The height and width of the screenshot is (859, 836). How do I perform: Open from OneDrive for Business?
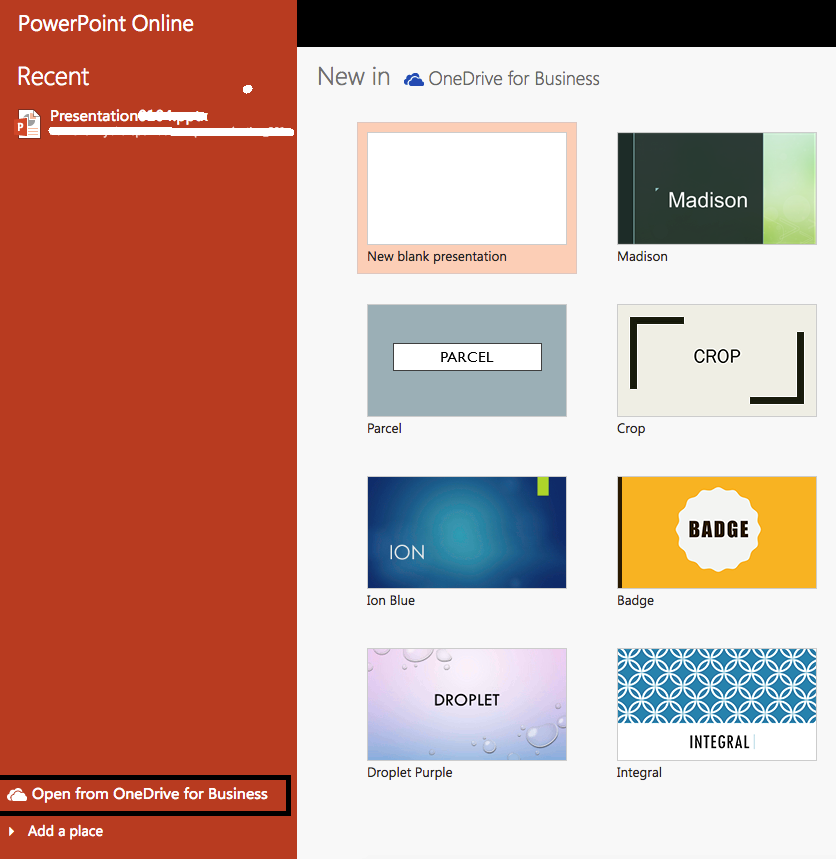coord(145,795)
